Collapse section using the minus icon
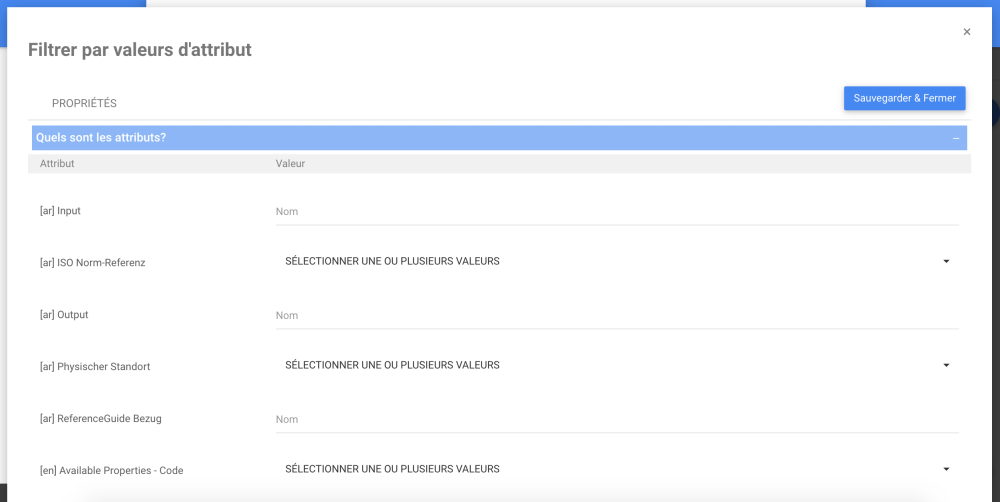Image resolution: width=1000 pixels, height=502 pixels. [x=956, y=138]
